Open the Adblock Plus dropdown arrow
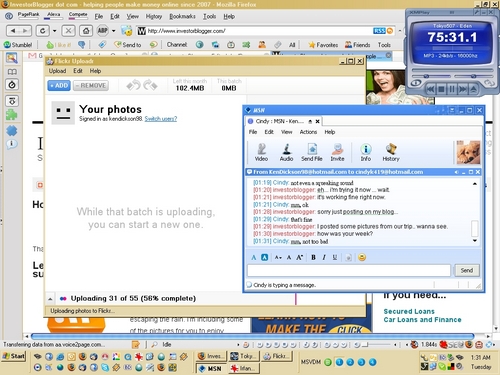 pos(114,31)
